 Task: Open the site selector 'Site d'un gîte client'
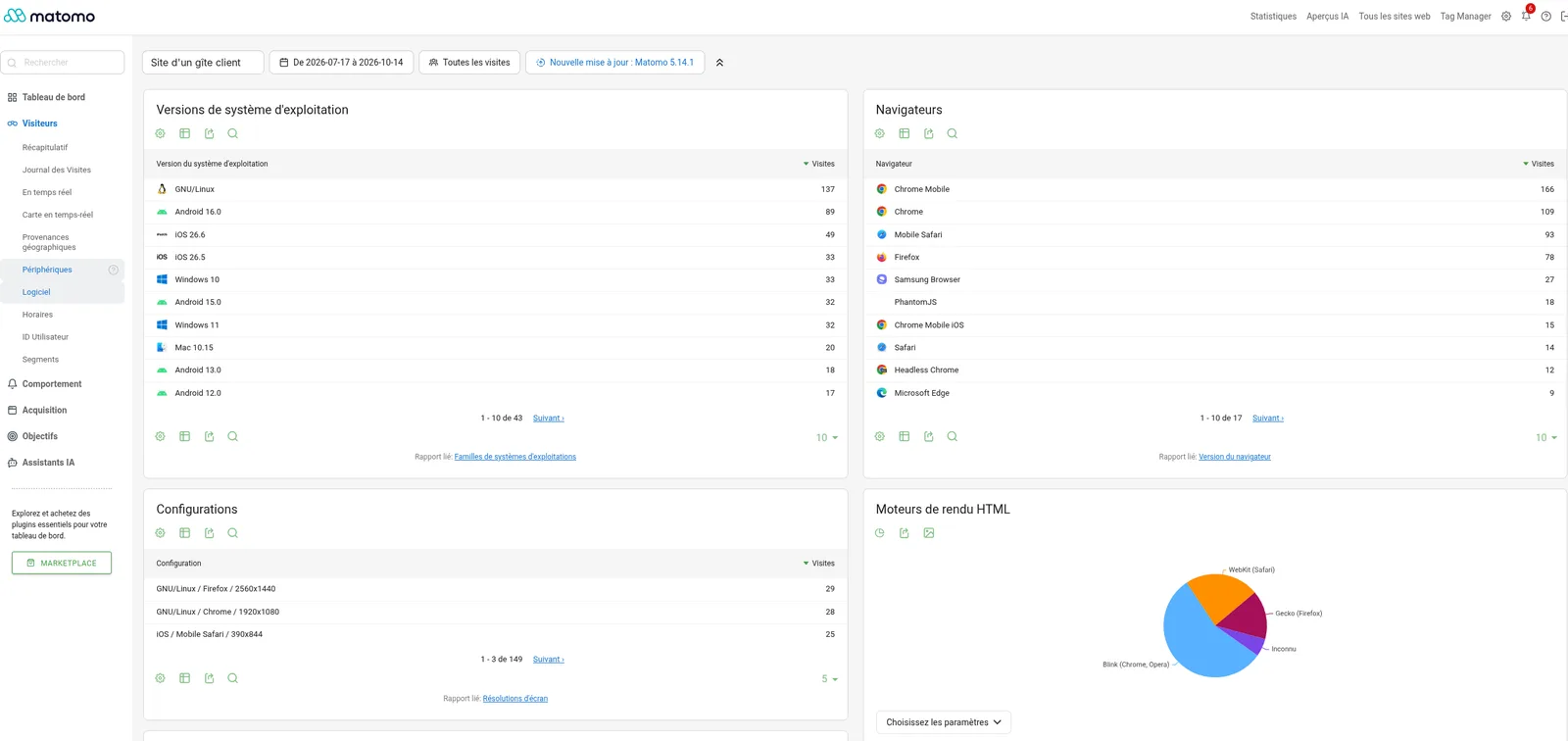coord(203,63)
